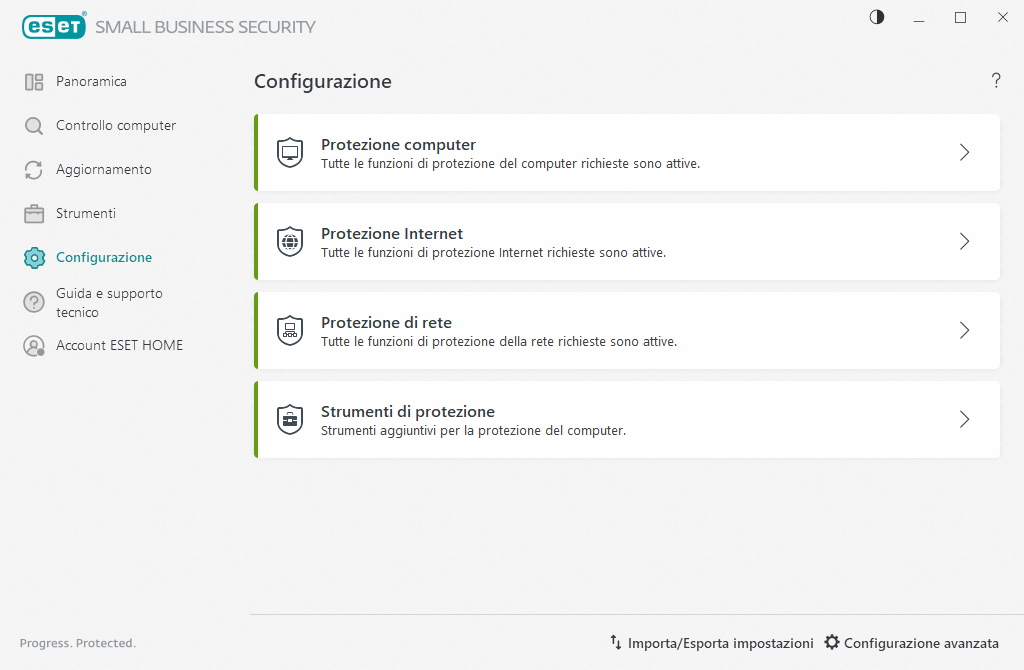Expand Strumenti di protezione with its chevron
Image resolution: width=1024 pixels, height=670 pixels.
click(x=964, y=419)
